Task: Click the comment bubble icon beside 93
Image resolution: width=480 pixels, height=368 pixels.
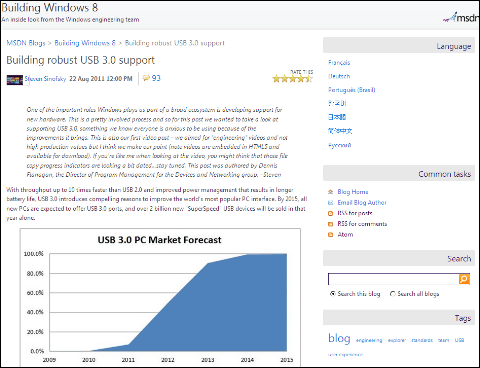Action: [x=146, y=78]
